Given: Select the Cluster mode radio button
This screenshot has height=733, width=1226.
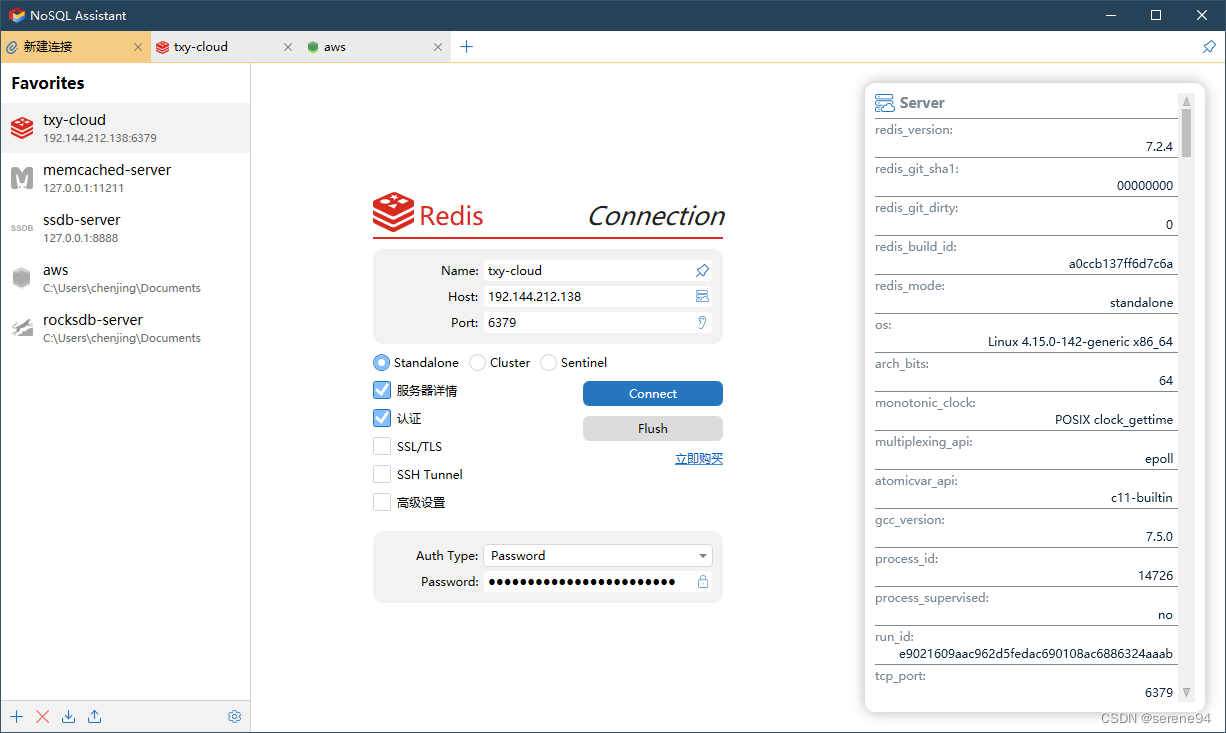Looking at the screenshot, I should [477, 363].
